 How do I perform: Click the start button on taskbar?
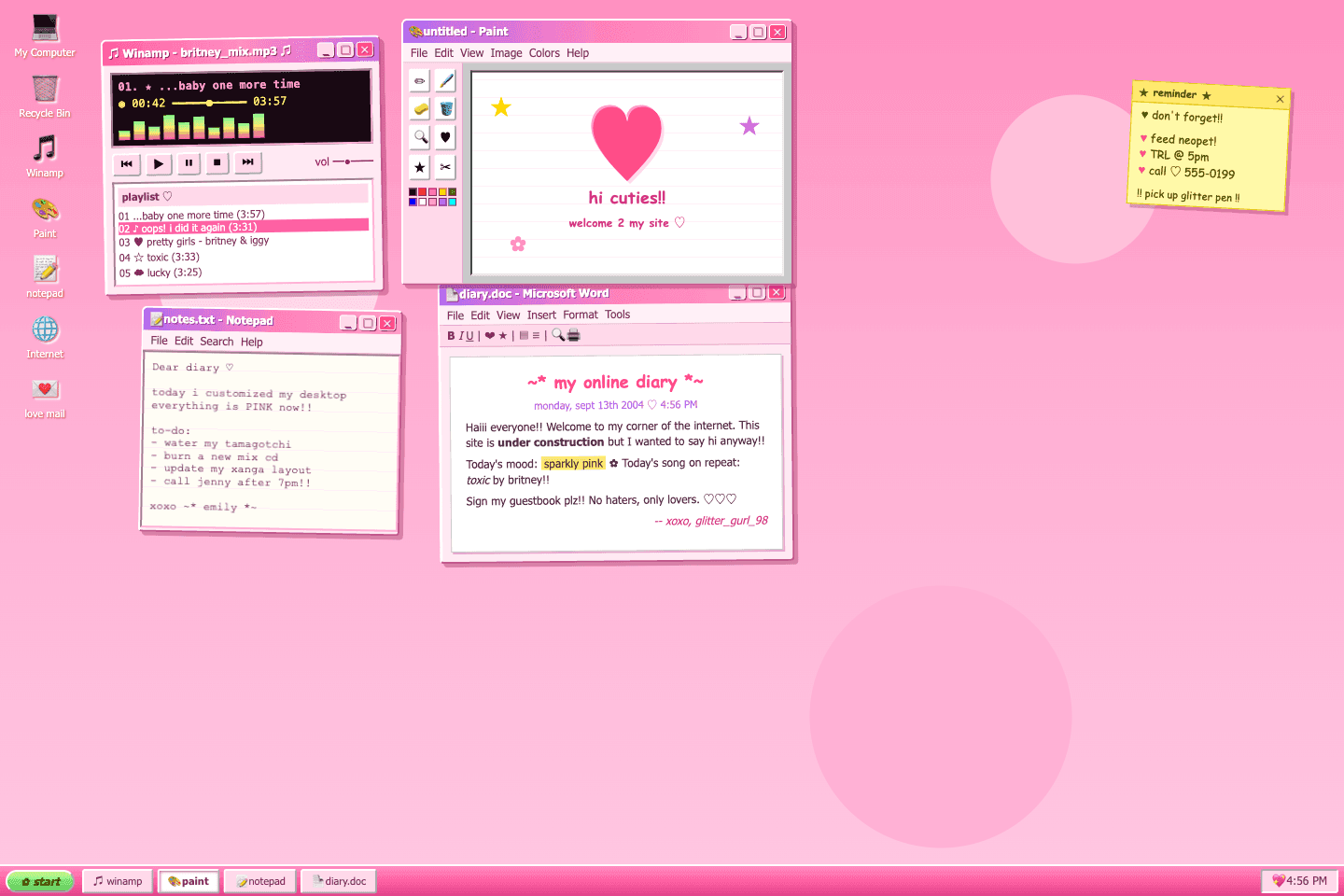tap(40, 881)
